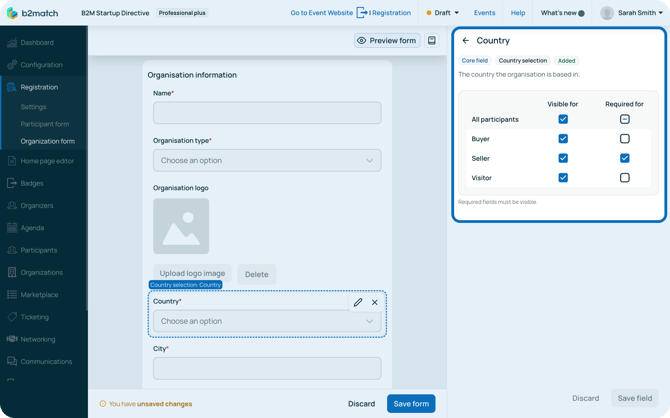Click Sarah Smith avatar icon

pos(607,13)
